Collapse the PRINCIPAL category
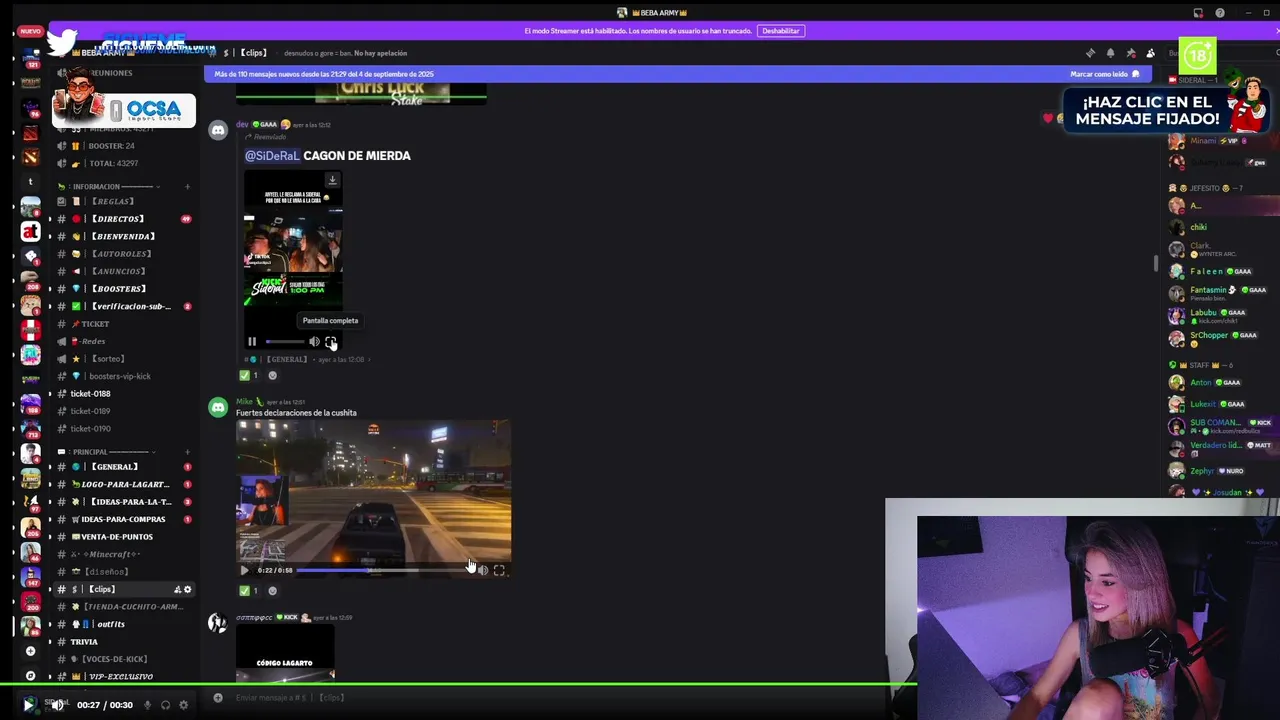This screenshot has width=1280, height=720. pos(105,451)
